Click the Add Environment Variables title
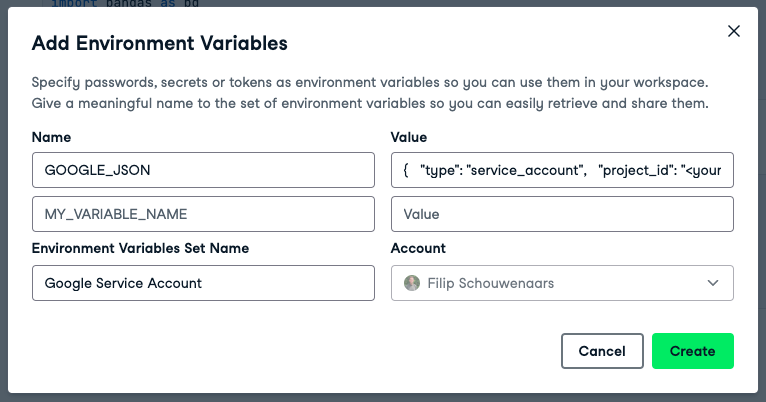 (160, 43)
